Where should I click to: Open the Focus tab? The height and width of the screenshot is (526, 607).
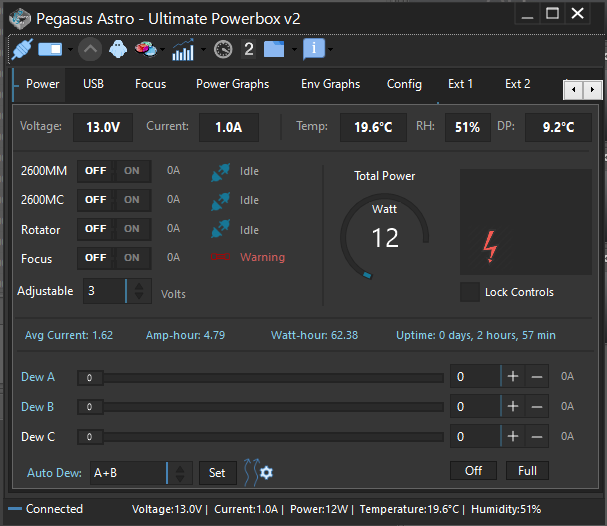click(x=151, y=84)
